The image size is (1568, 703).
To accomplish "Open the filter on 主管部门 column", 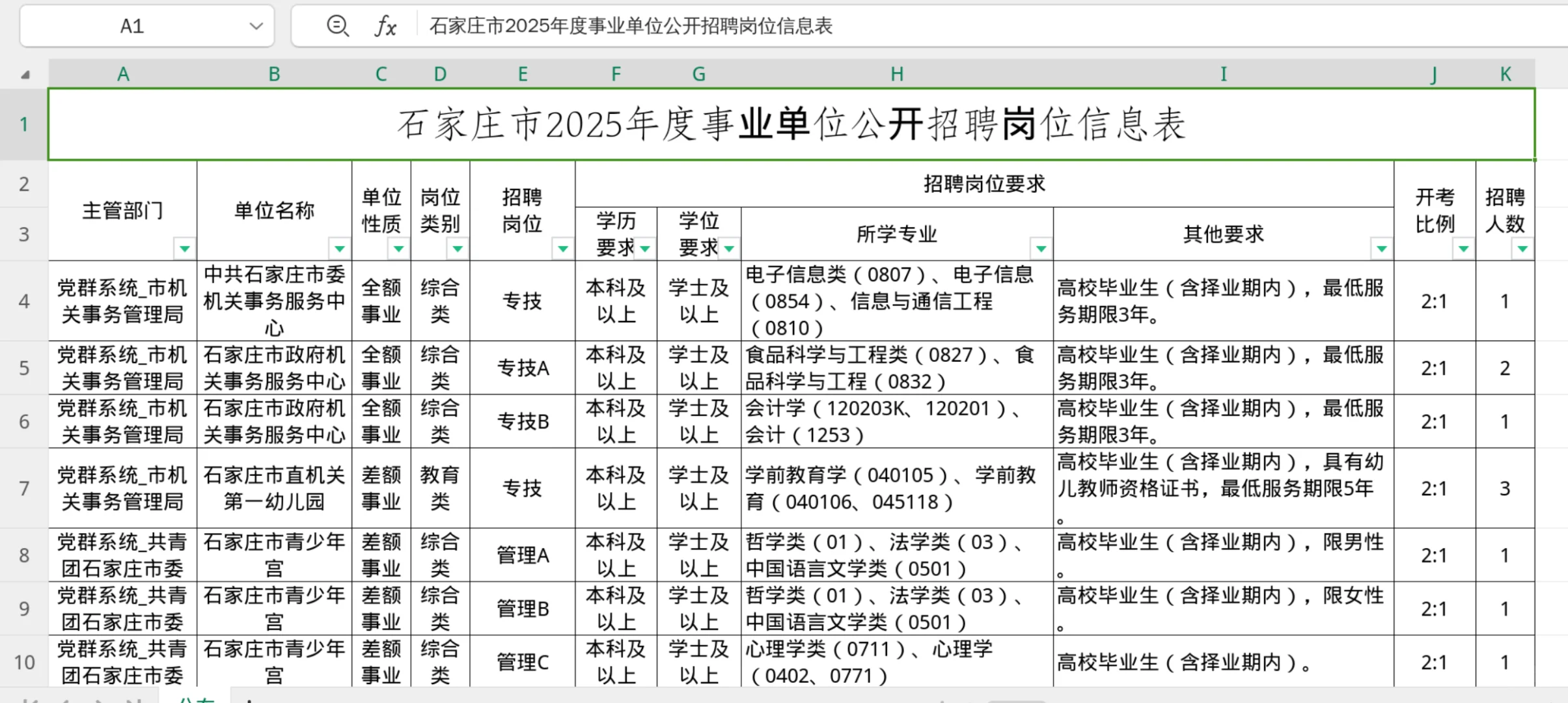I will point(186,248).
